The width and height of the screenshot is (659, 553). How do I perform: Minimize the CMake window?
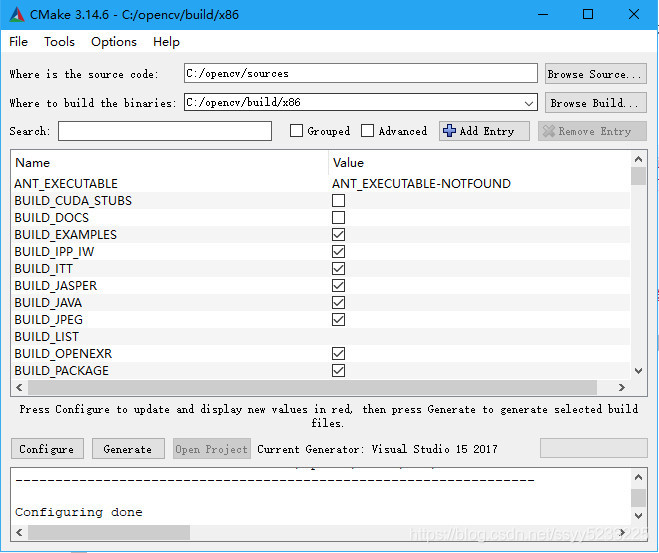click(x=543, y=15)
